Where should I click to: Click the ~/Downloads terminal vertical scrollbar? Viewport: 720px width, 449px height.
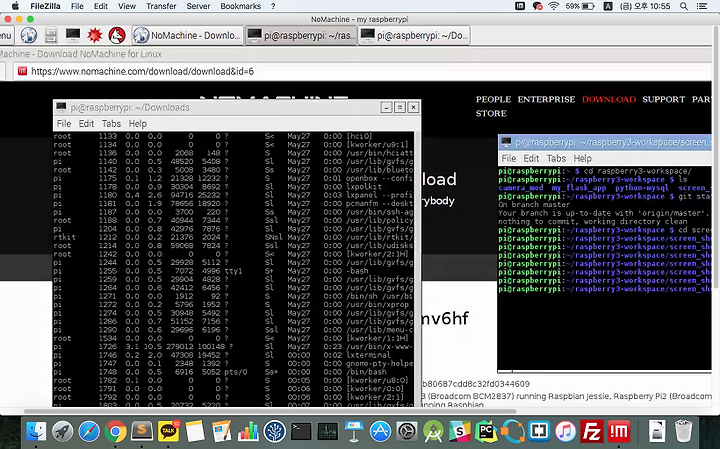point(417,269)
